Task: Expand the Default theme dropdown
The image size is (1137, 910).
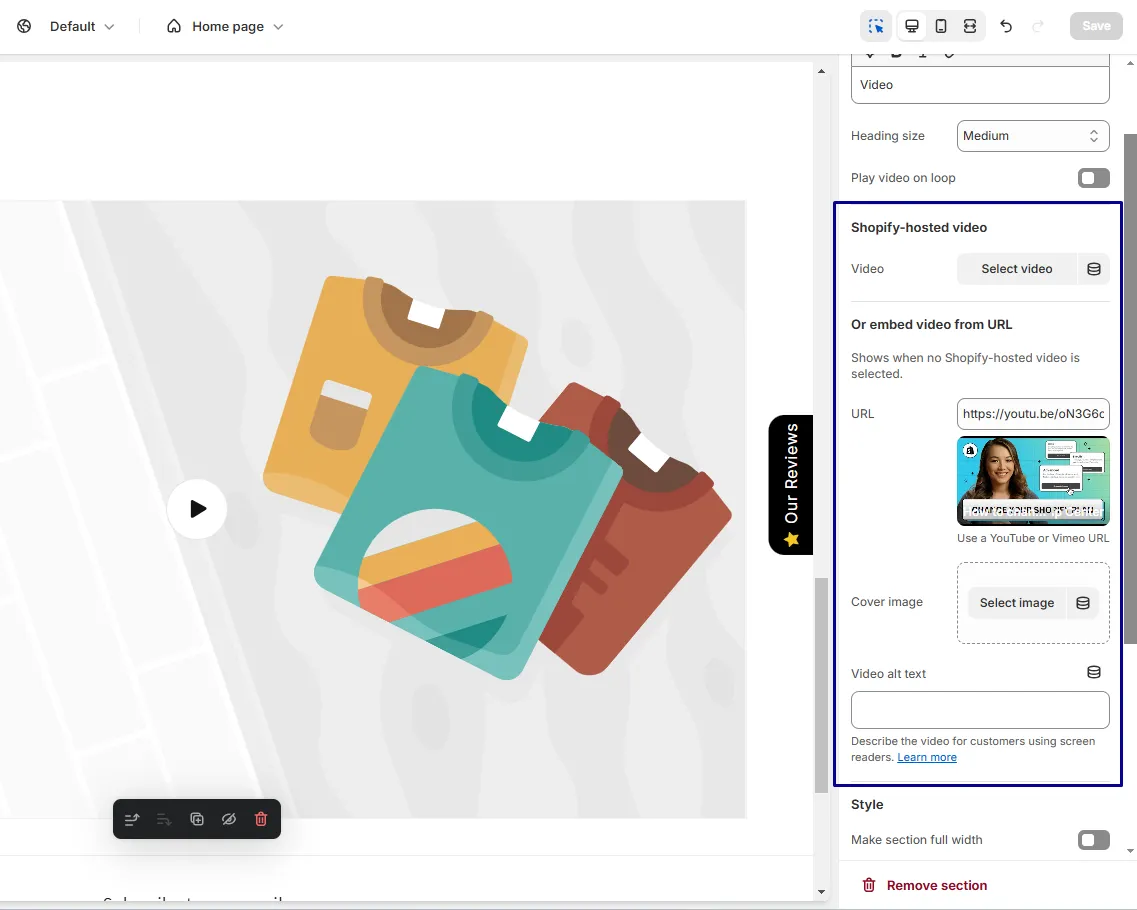Action: [82, 26]
